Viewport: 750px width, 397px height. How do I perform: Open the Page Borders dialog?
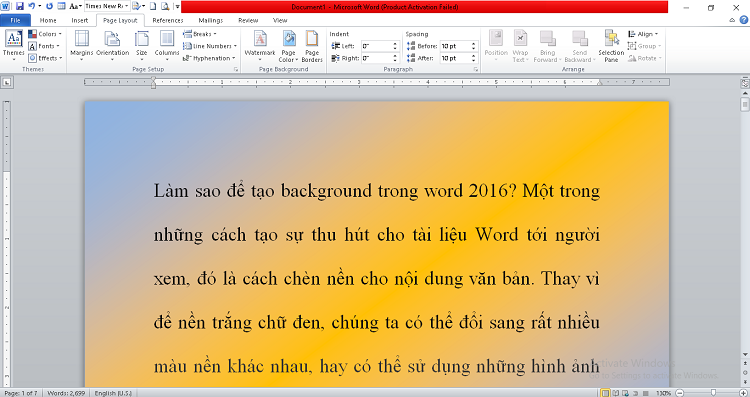312,46
